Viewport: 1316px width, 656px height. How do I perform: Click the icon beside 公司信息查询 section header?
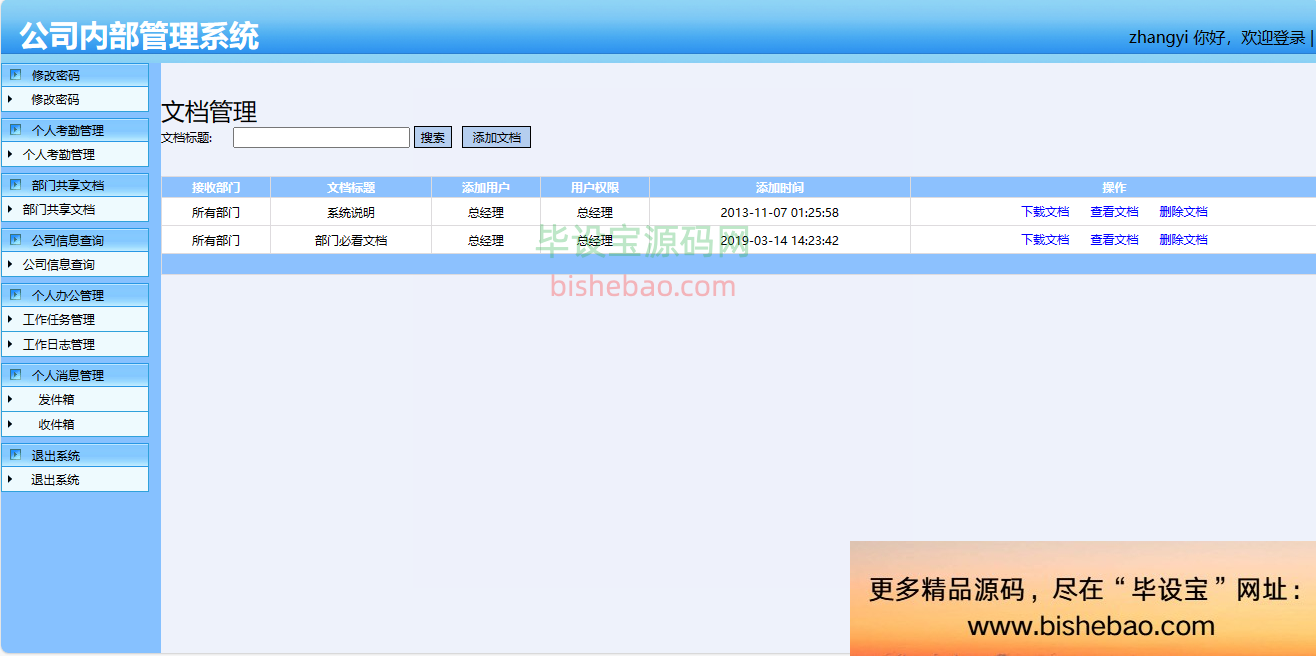pos(15,239)
